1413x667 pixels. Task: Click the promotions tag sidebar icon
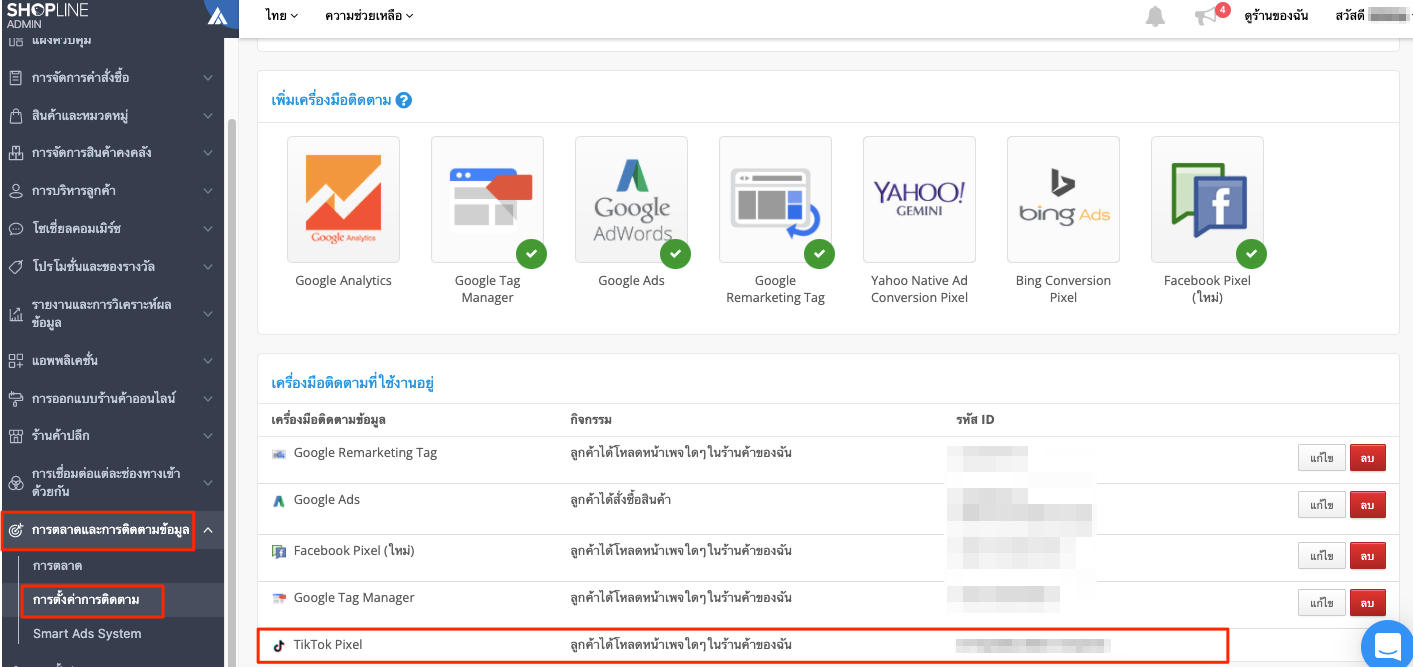(15, 266)
